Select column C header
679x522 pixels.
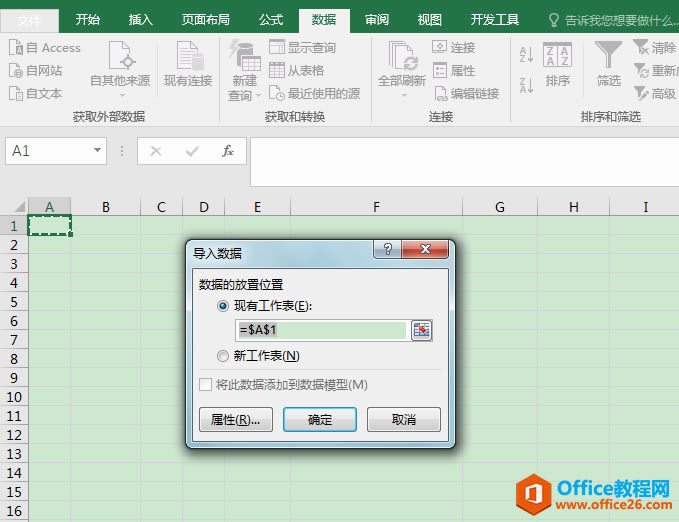[162, 207]
